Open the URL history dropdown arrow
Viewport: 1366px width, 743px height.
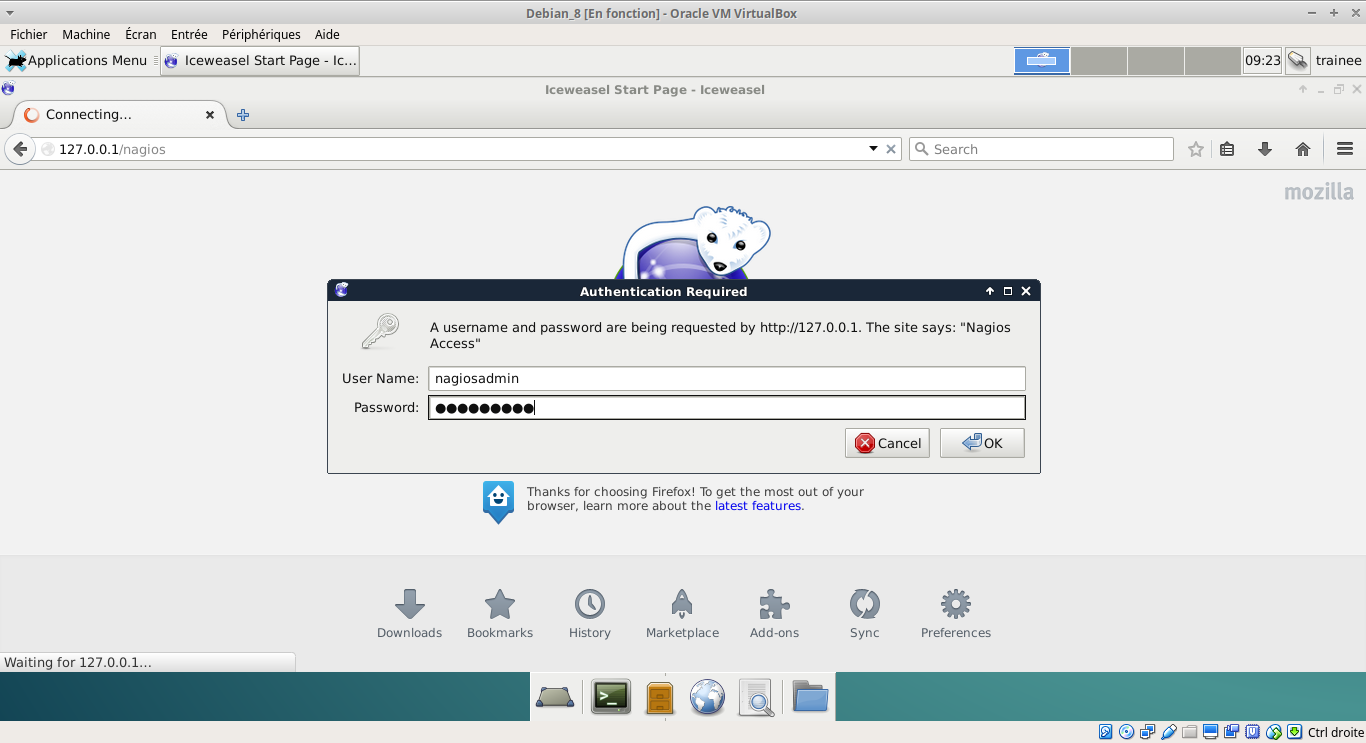coord(873,149)
